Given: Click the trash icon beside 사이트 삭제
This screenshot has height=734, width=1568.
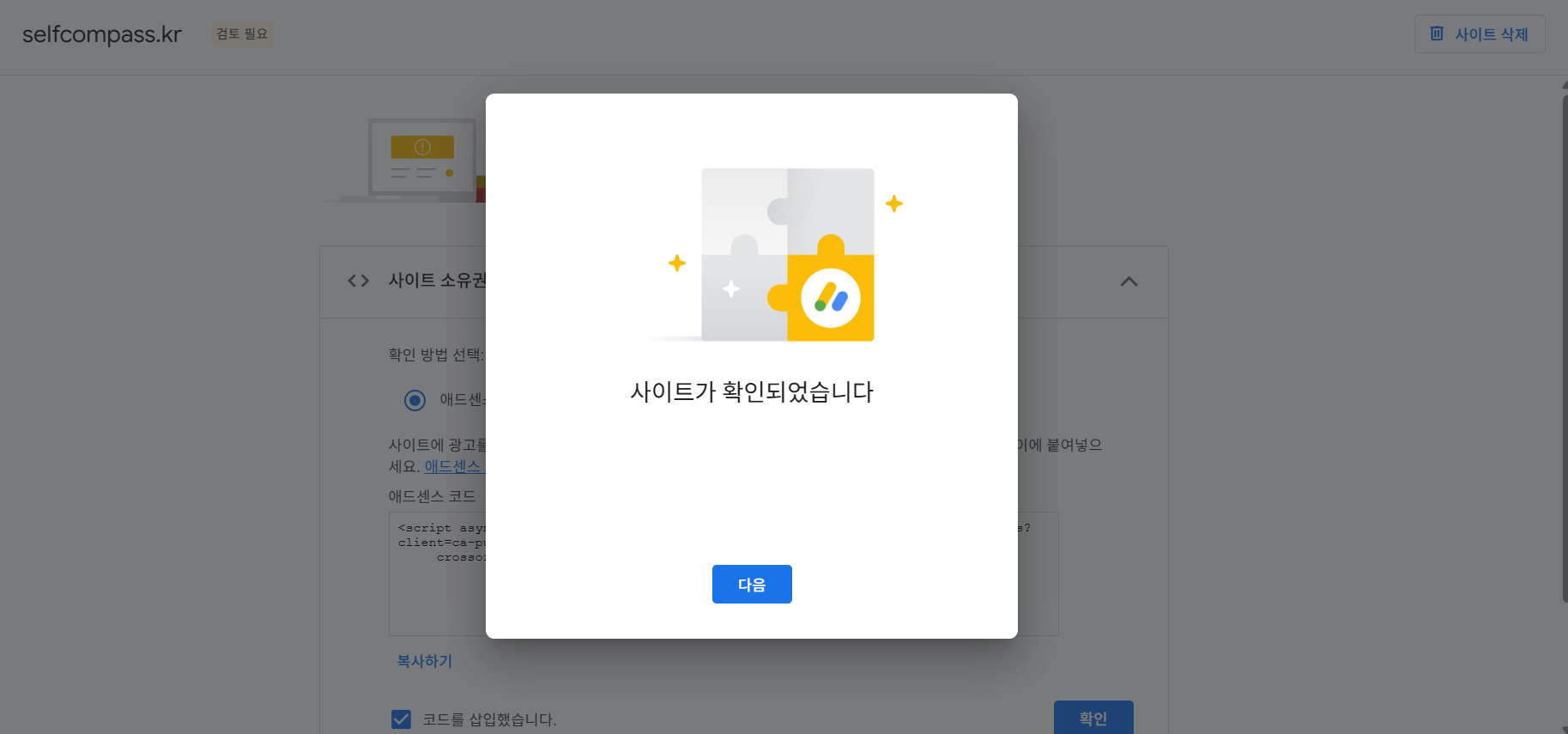Looking at the screenshot, I should (1437, 33).
